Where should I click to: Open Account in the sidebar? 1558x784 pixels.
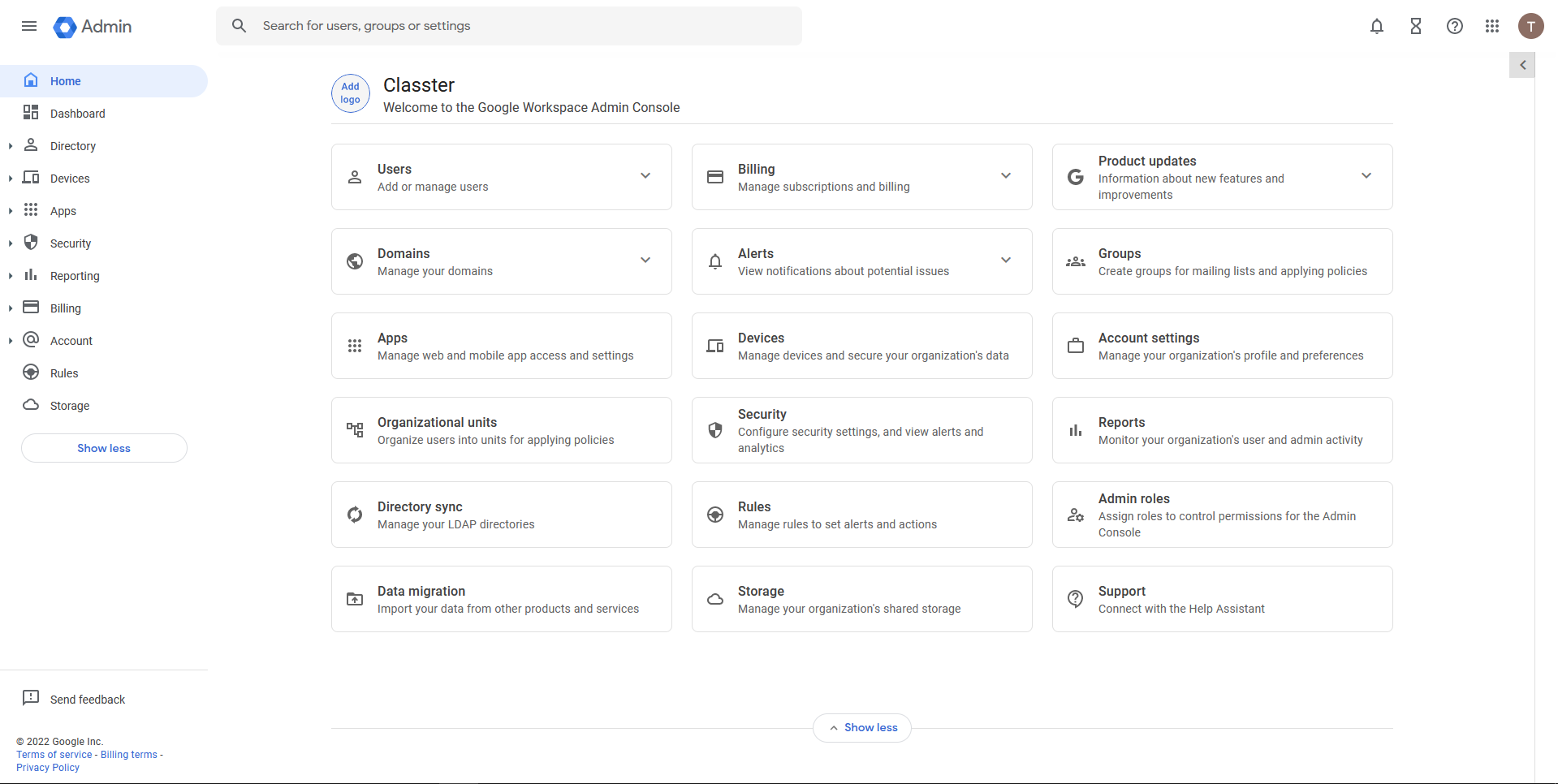click(104, 341)
